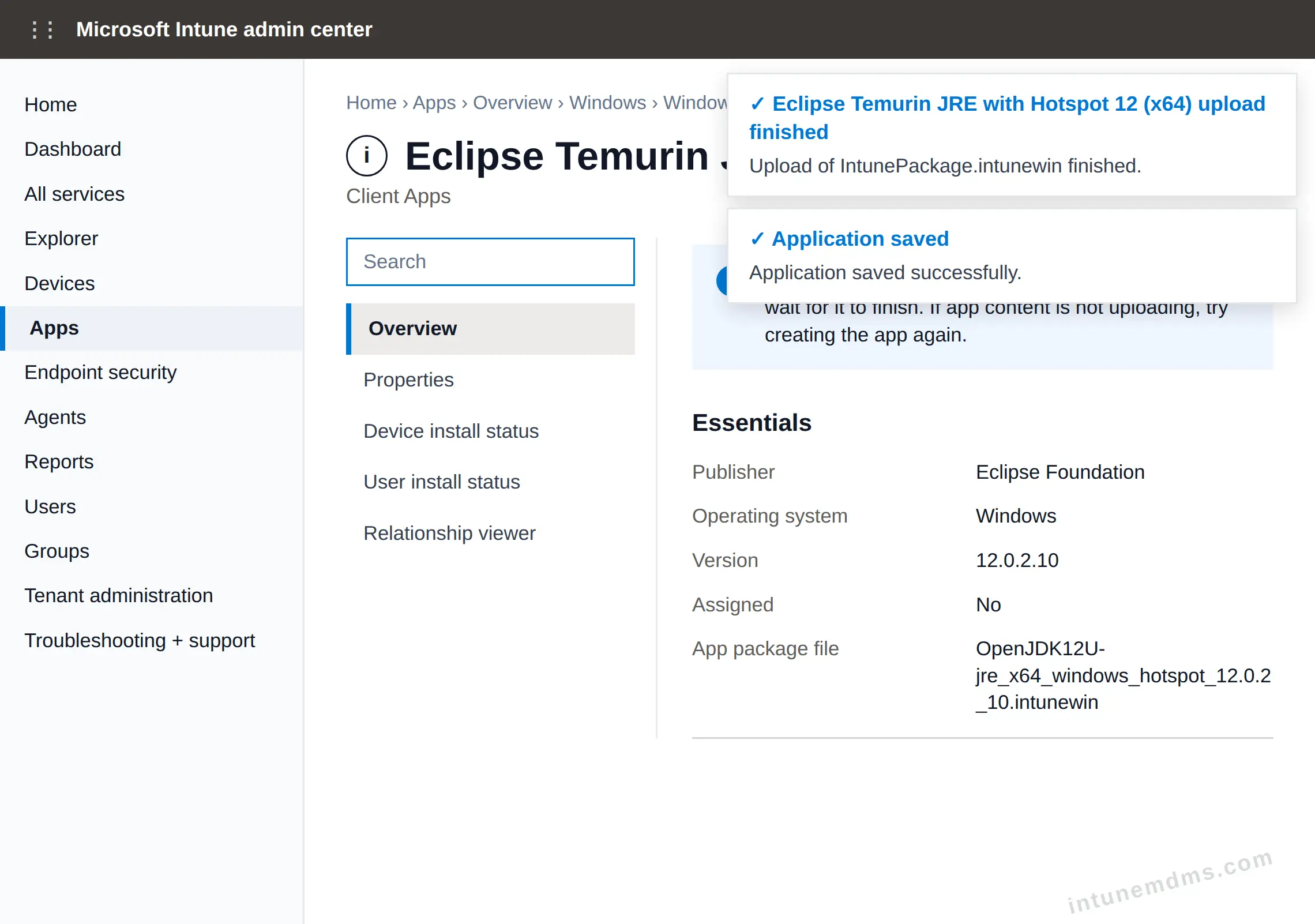Navigate to Reports in the sidebar

tap(59, 462)
